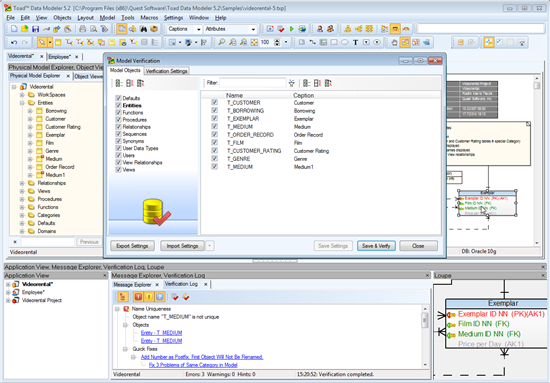550x383 pixels.
Task: Uncheck the User Data Types checkbox
Action: (x=118, y=148)
